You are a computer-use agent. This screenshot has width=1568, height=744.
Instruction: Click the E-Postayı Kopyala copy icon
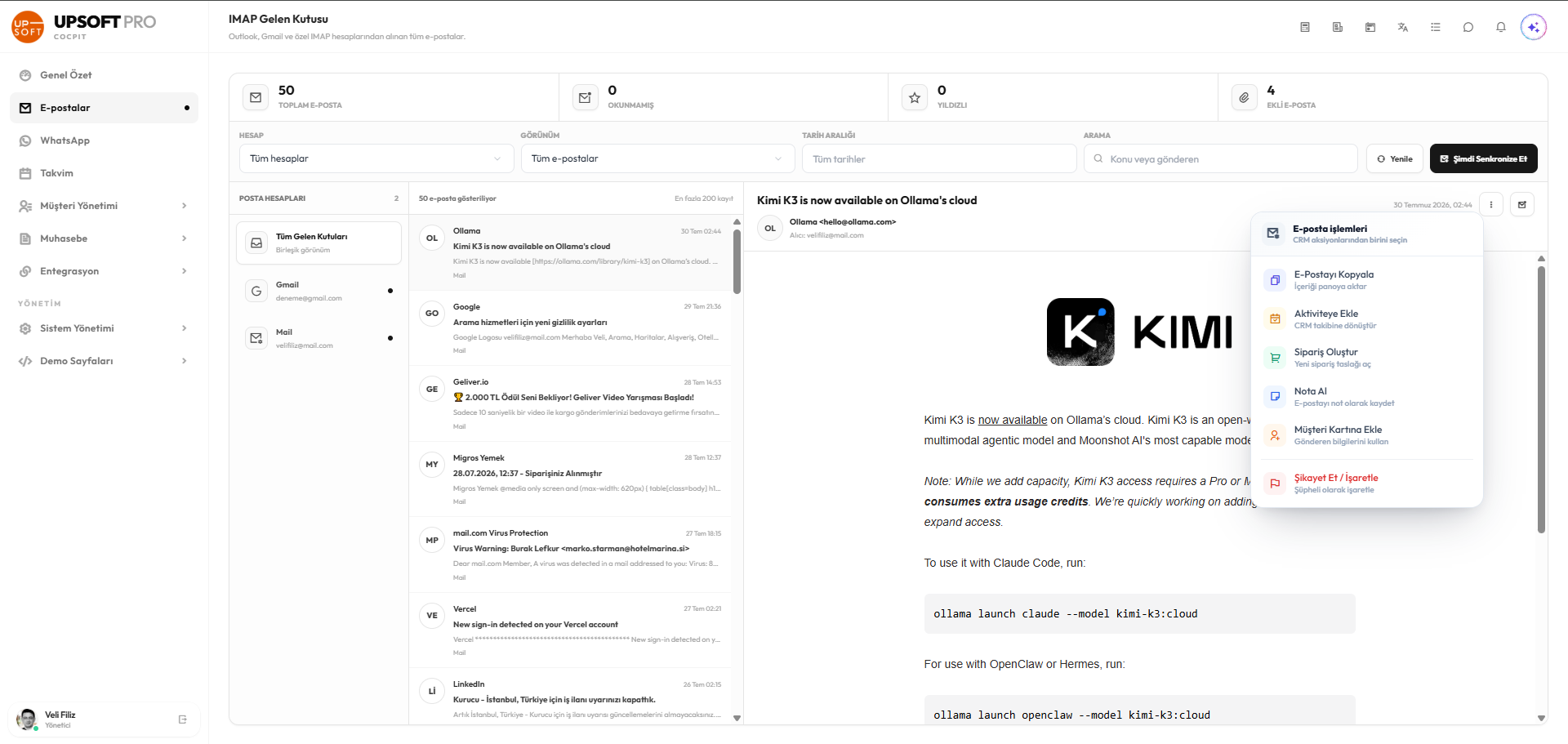(1275, 280)
